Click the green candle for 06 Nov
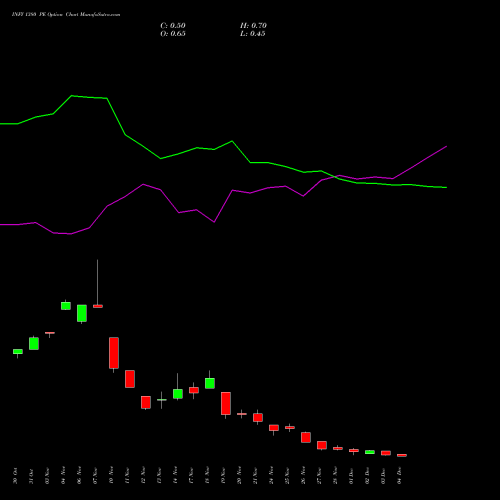This screenshot has height=500, width=500. click(82, 313)
